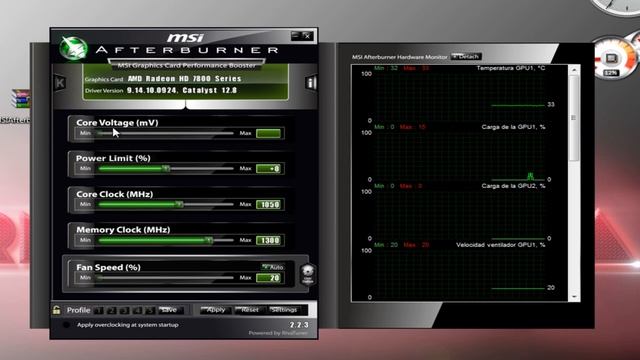Select profile slot 5

[150, 311]
